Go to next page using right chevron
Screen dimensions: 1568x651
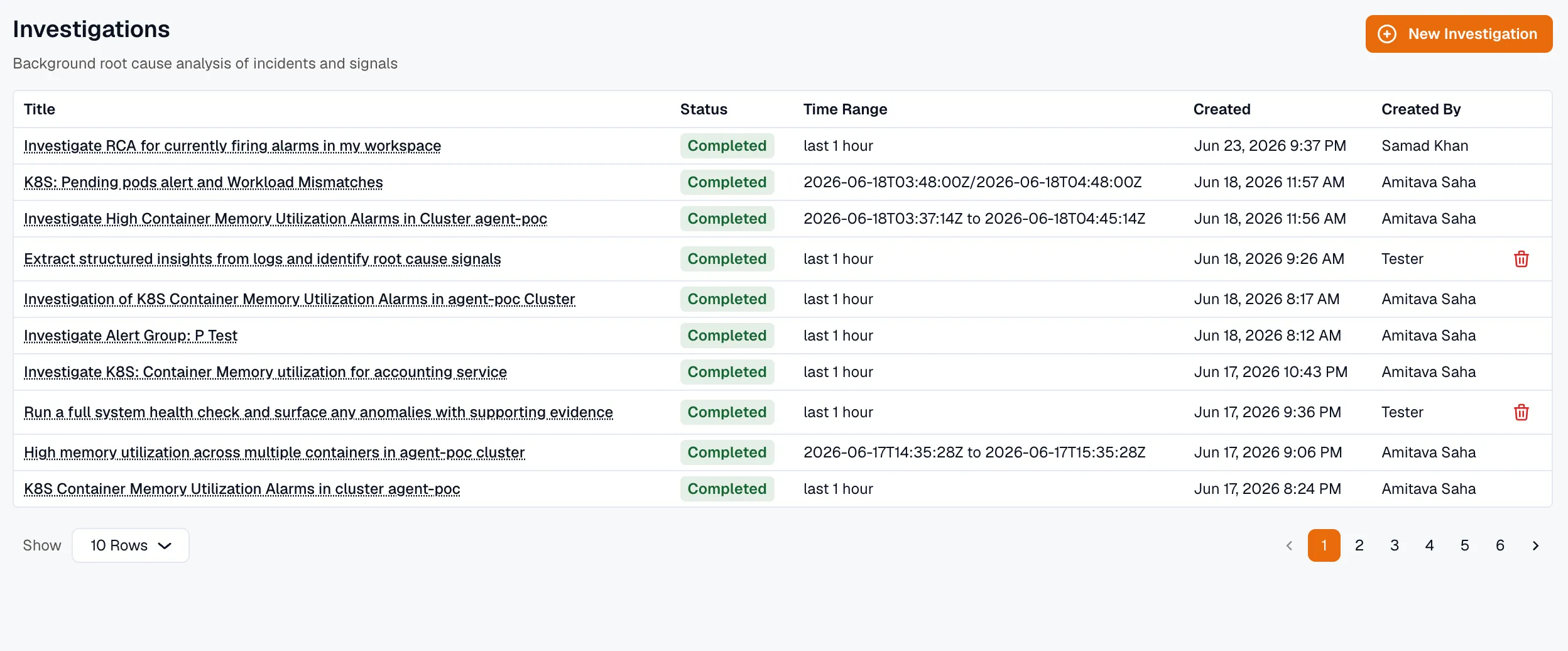[x=1535, y=545]
